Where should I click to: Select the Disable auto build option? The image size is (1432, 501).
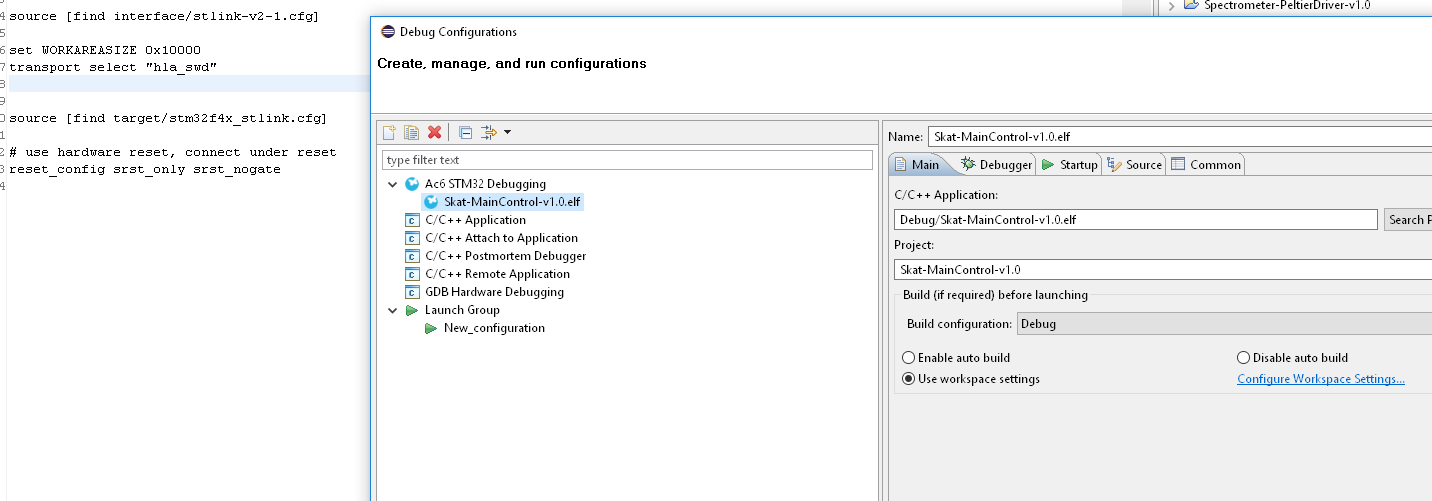(x=1243, y=358)
